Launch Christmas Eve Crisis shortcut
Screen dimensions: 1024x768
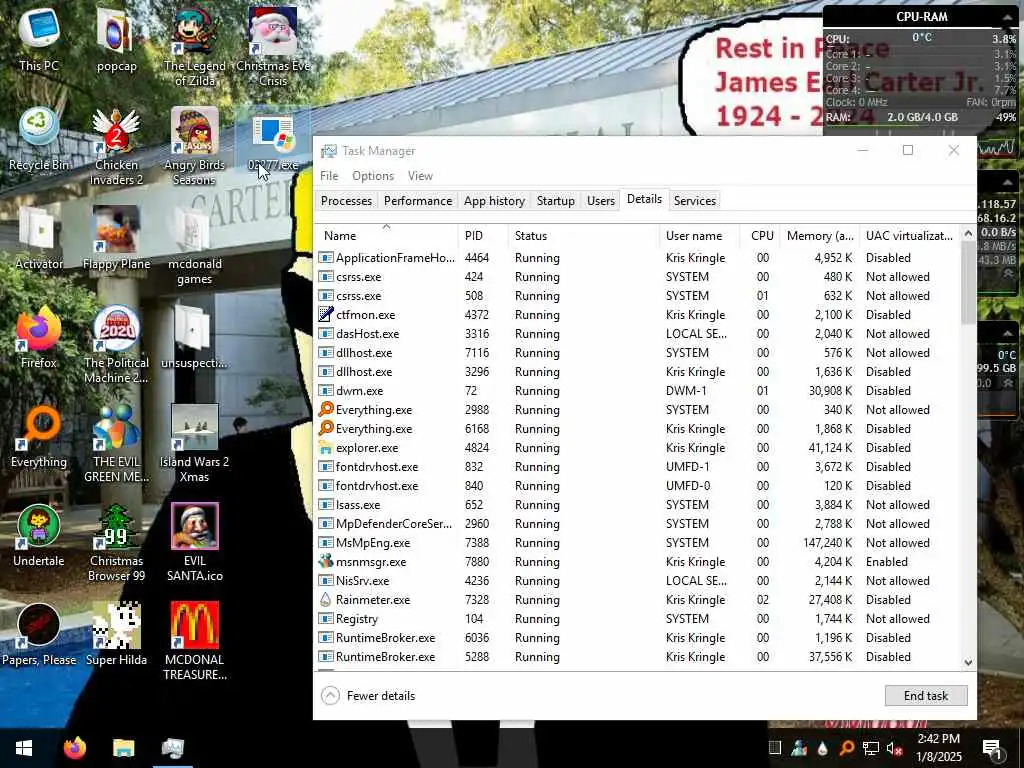272,46
